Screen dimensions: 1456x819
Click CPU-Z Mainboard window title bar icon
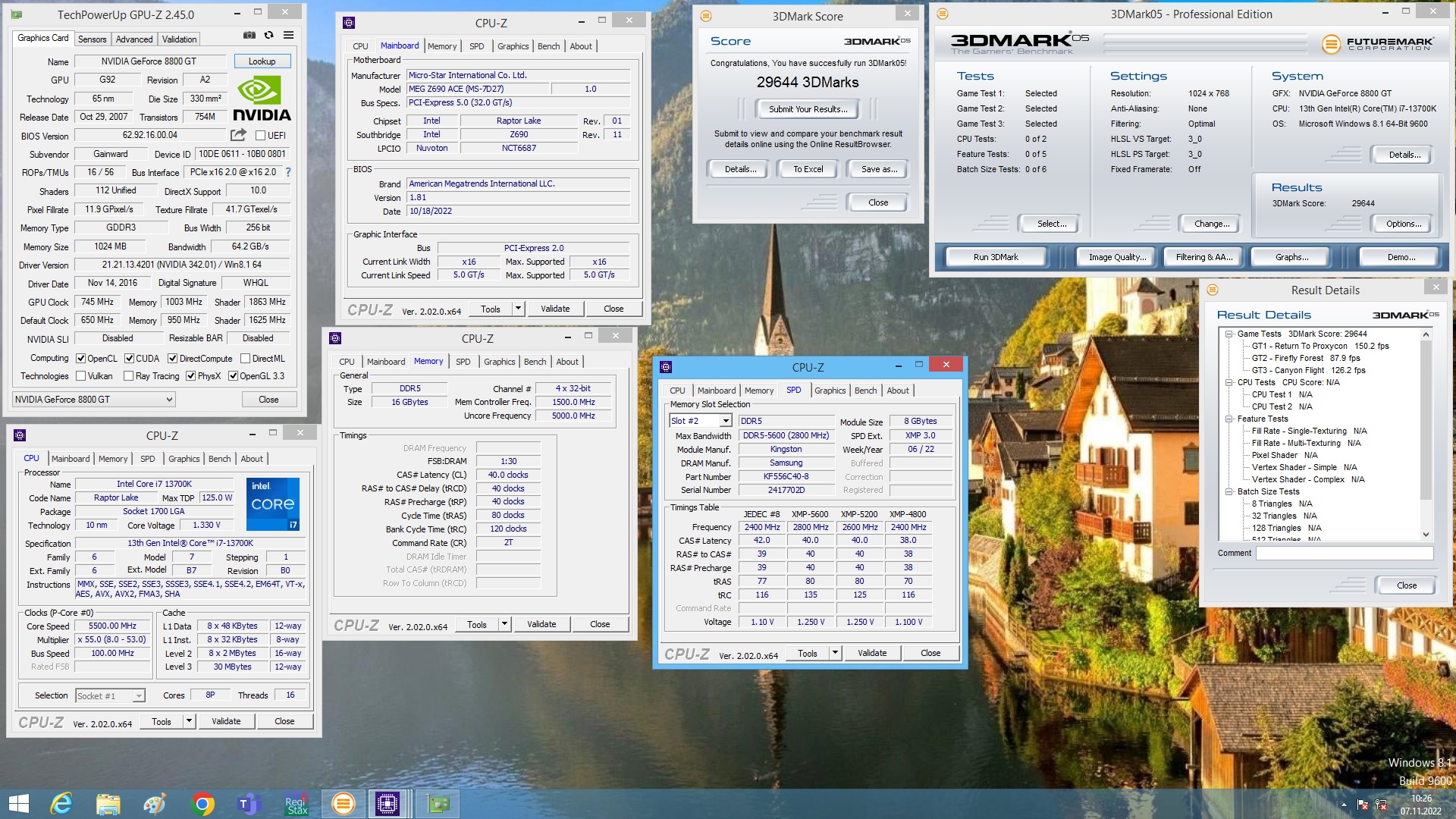(x=348, y=23)
